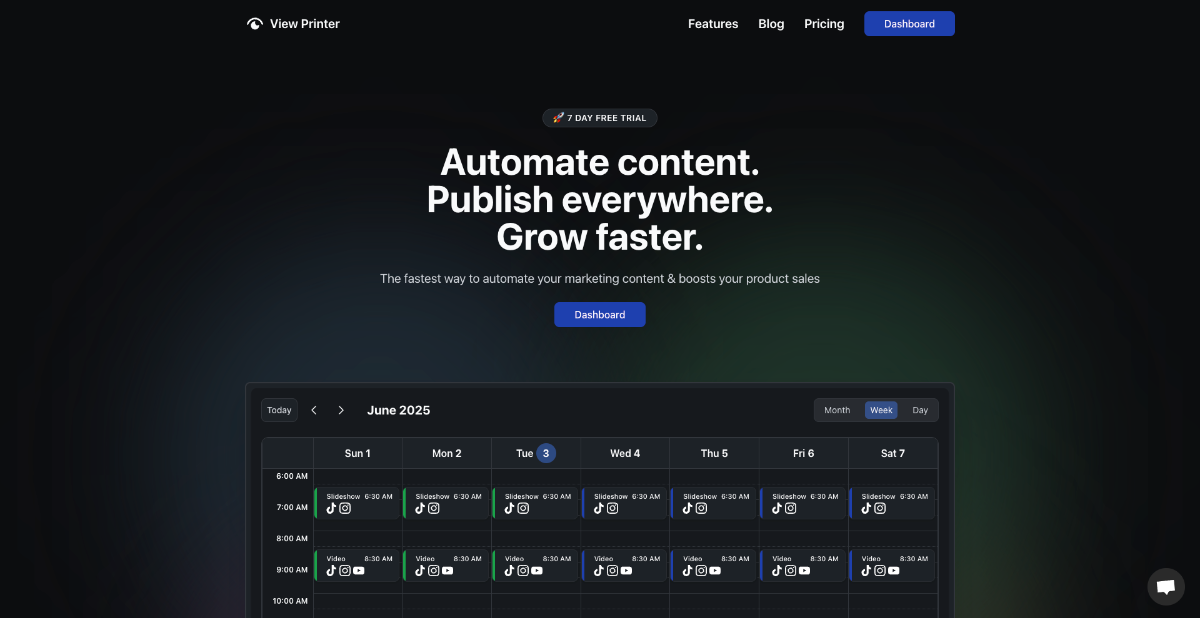Screen dimensions: 1200x618
Task: Click the Dashboard button below the tagline
Action: 600,314
